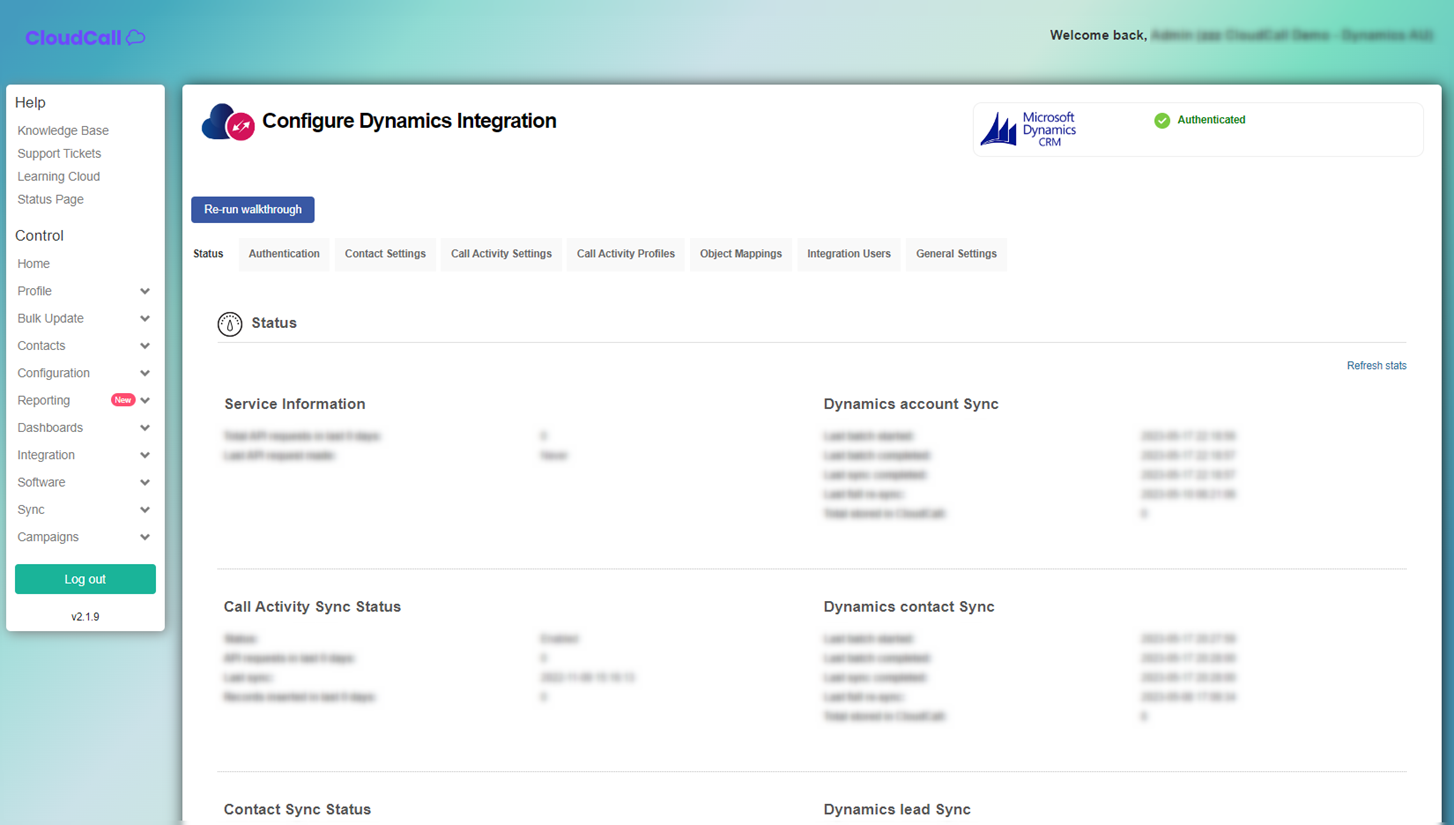Expand the Configuration chevron
This screenshot has height=825, width=1454.
pos(145,373)
